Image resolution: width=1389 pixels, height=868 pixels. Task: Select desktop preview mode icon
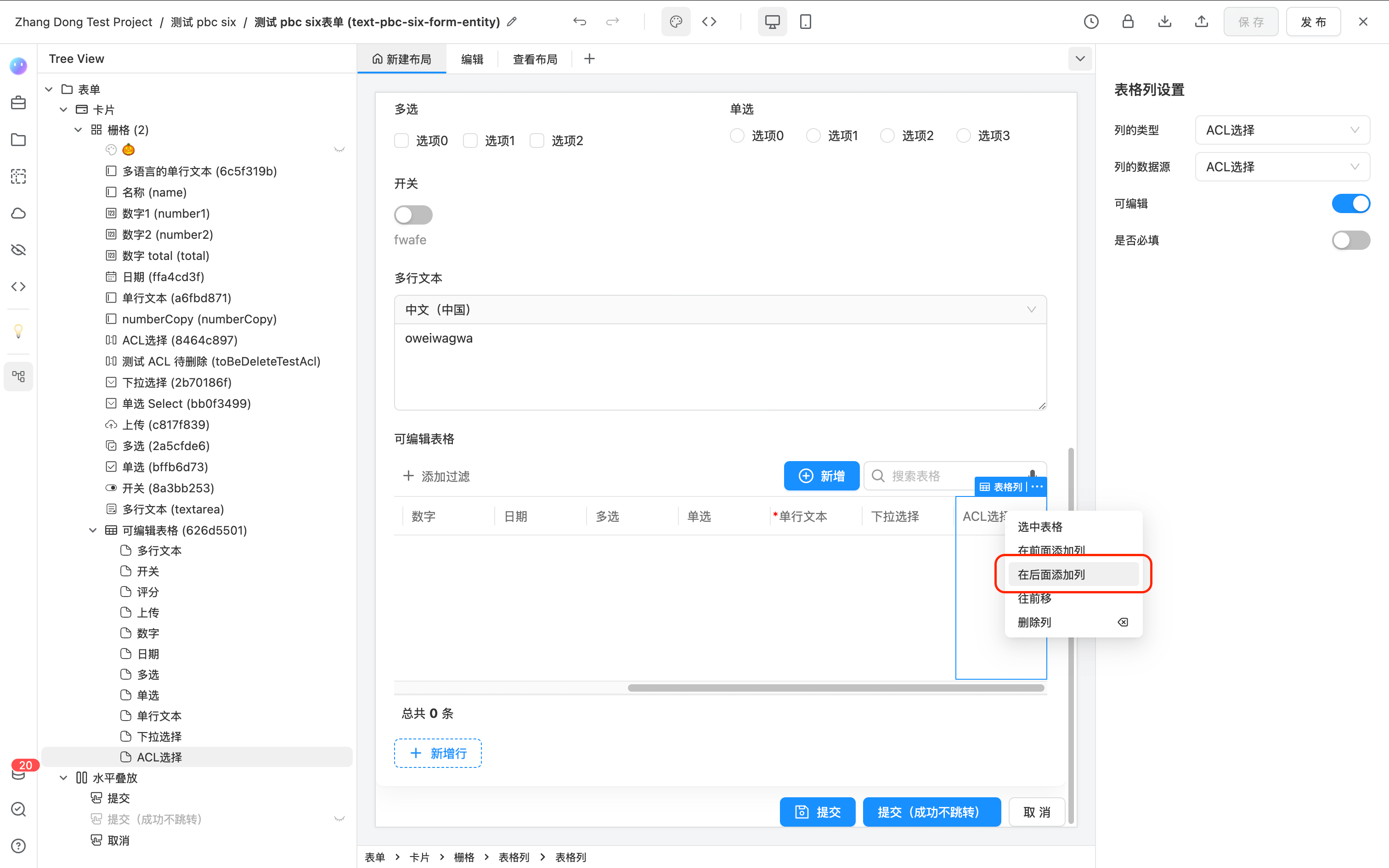[772, 22]
